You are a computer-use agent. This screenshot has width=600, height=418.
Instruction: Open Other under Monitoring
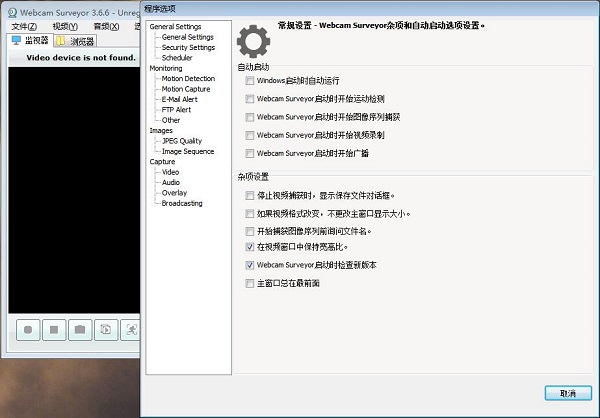171,120
